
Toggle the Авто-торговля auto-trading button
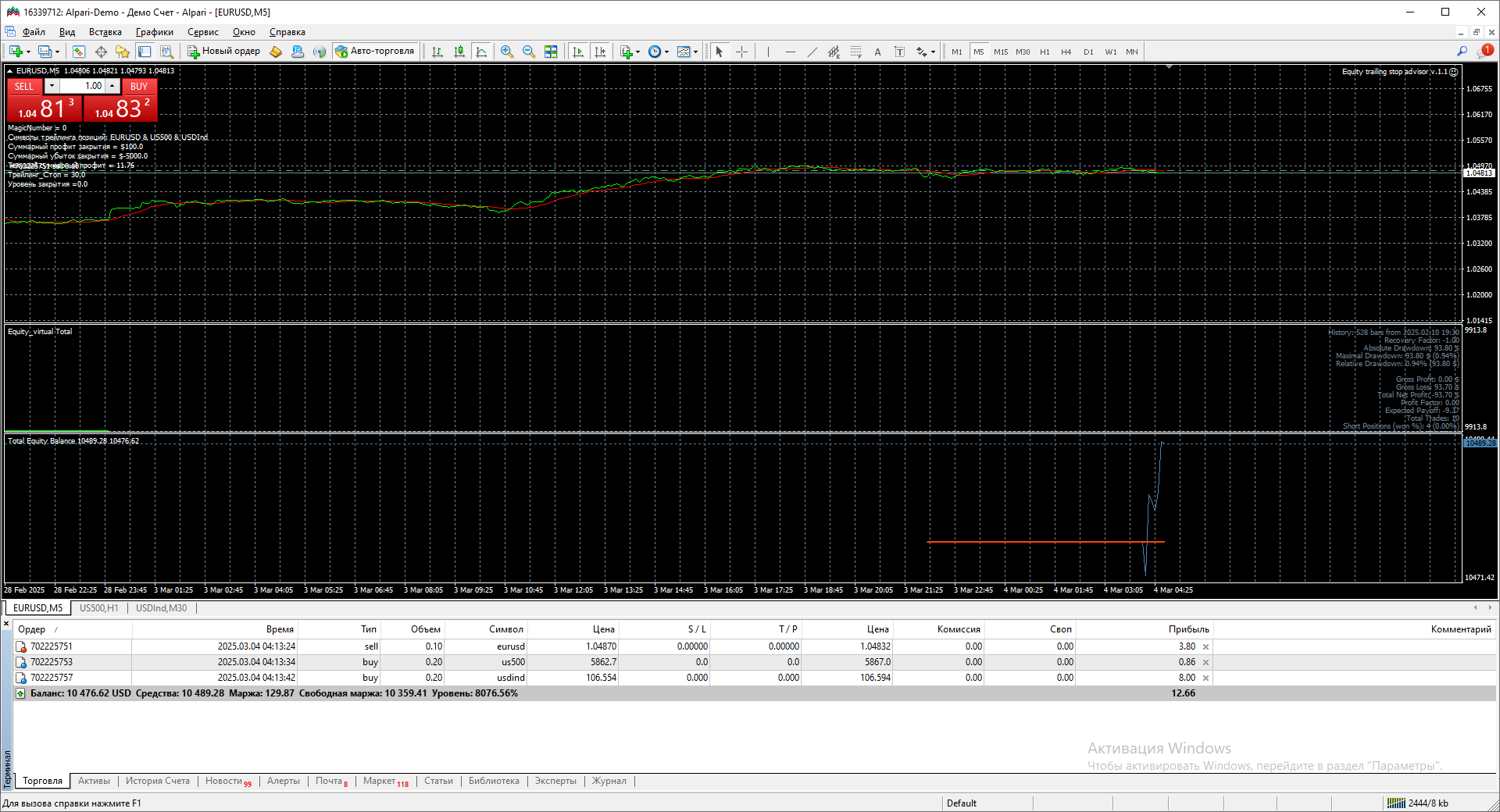coord(375,52)
